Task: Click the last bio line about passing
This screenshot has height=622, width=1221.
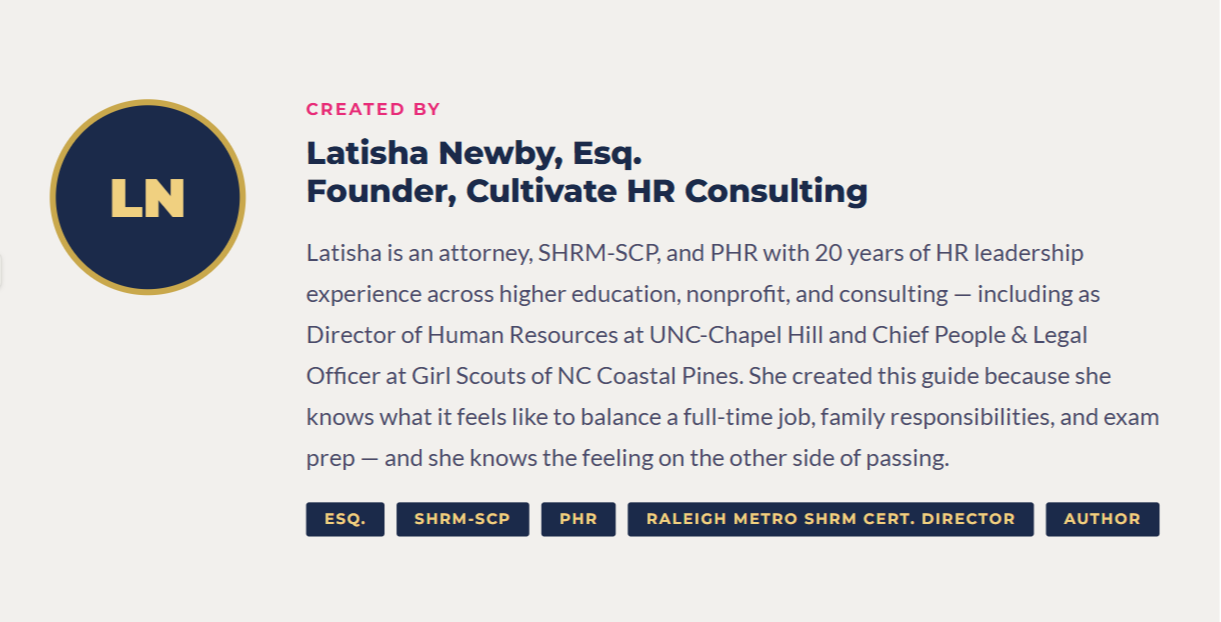Action: (x=627, y=458)
